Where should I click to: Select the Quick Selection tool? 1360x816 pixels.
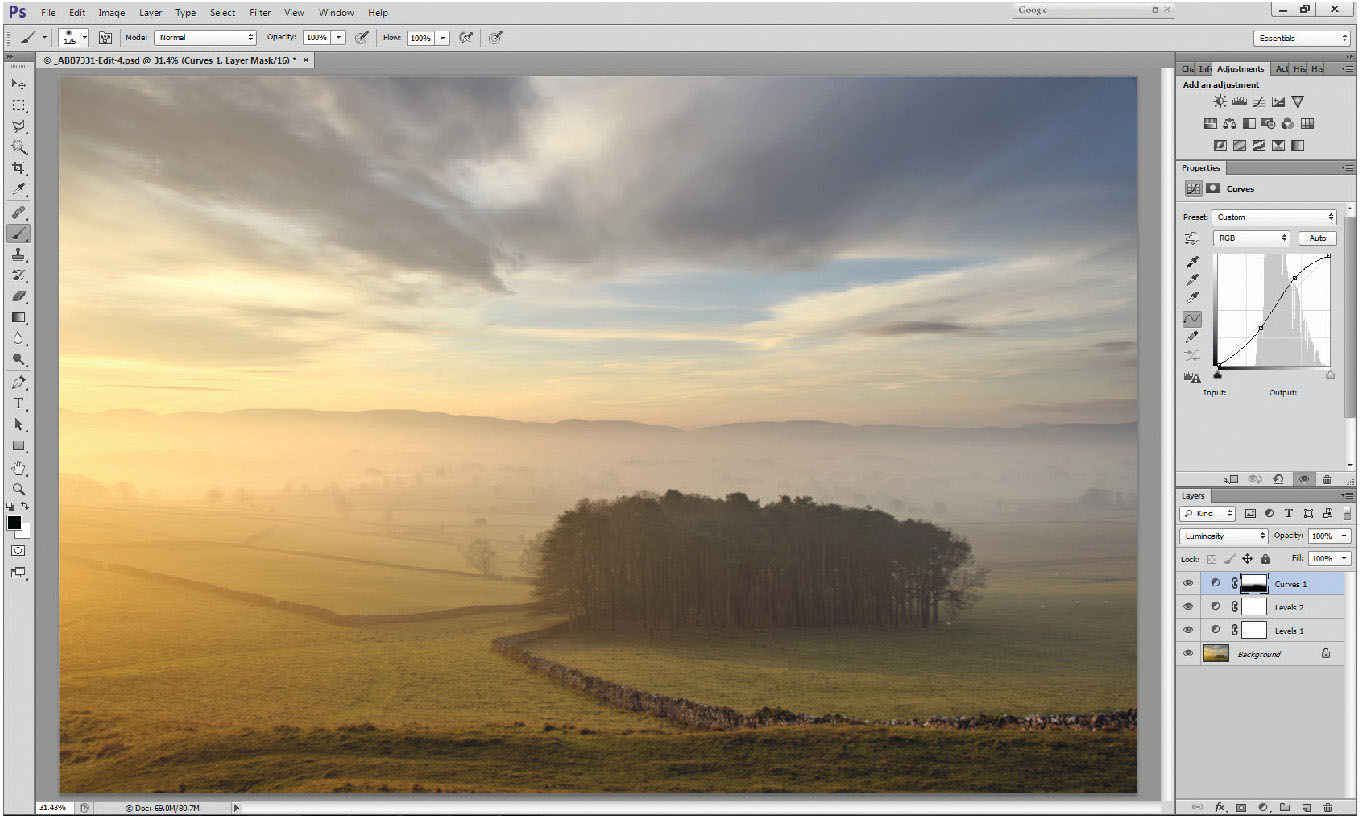[19, 147]
